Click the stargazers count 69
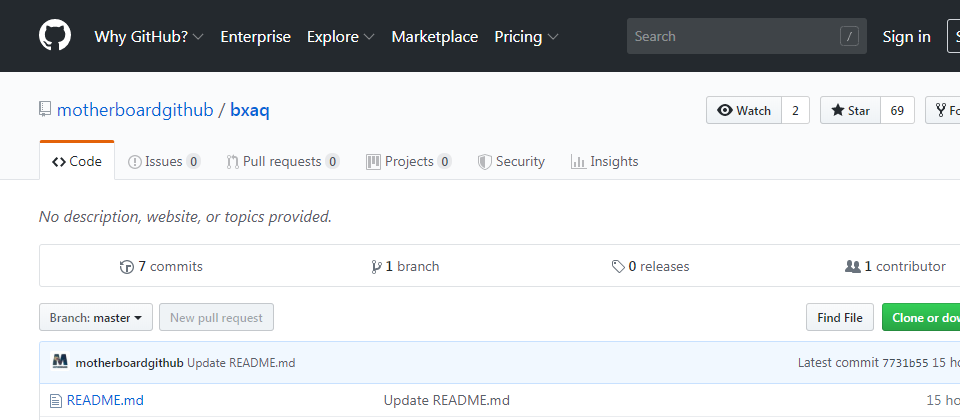The width and height of the screenshot is (960, 420). click(898, 110)
